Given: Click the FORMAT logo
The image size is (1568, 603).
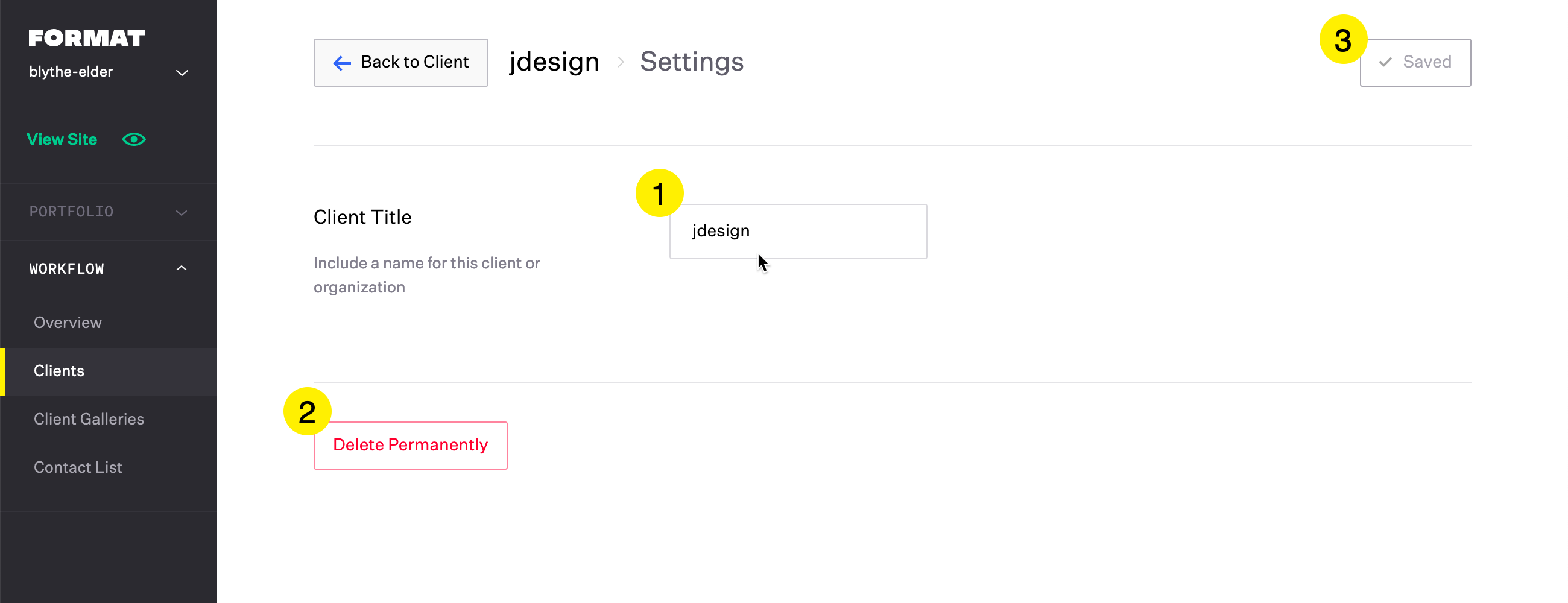Looking at the screenshot, I should (x=86, y=39).
